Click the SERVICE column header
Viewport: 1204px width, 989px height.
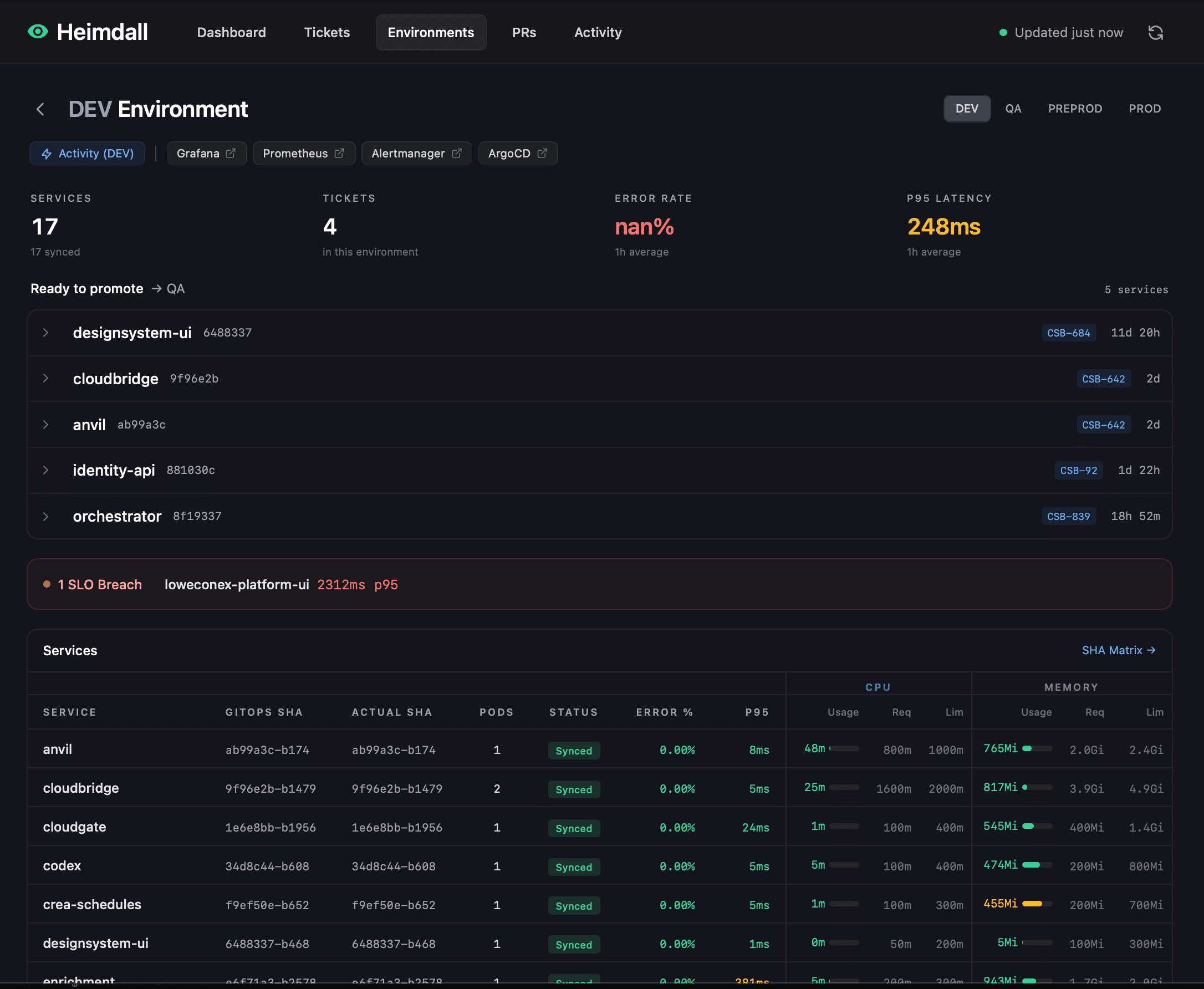click(69, 712)
